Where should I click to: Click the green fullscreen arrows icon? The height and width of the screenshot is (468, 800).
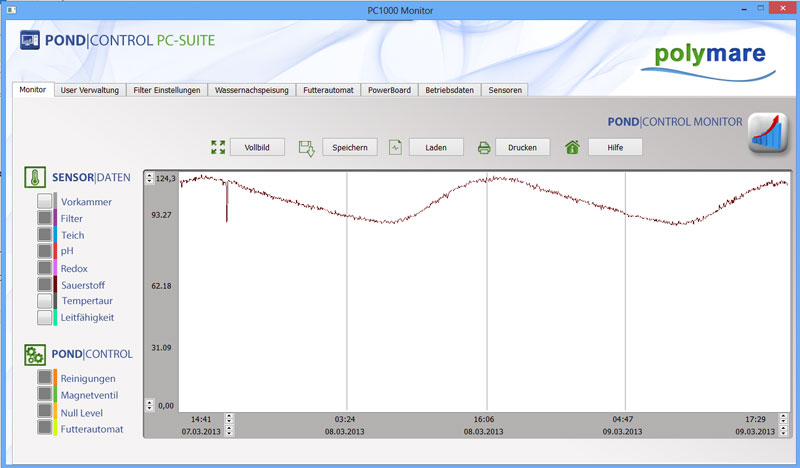[x=219, y=147]
